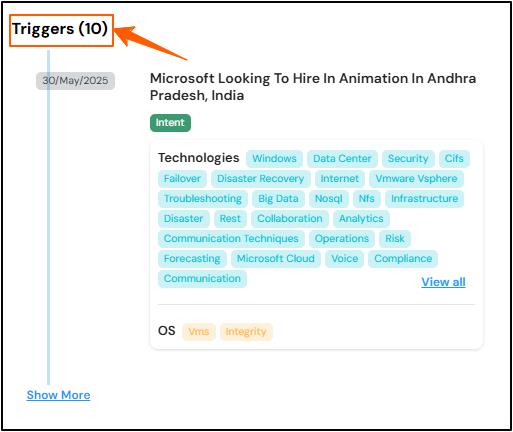Choose the Security technology tag
This screenshot has height=432, width=513.
pyautogui.click(x=408, y=159)
